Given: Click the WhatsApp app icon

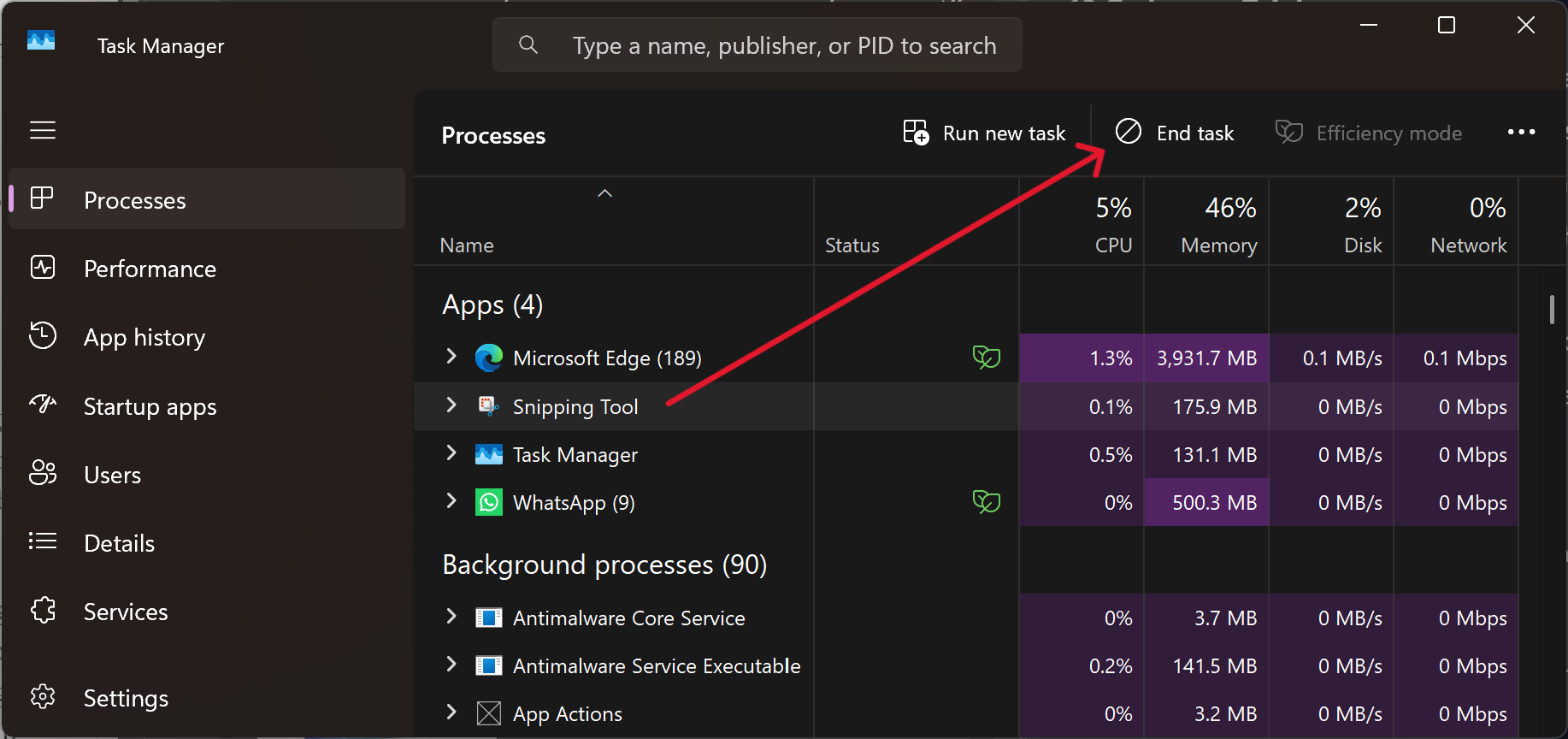Looking at the screenshot, I should click(488, 502).
